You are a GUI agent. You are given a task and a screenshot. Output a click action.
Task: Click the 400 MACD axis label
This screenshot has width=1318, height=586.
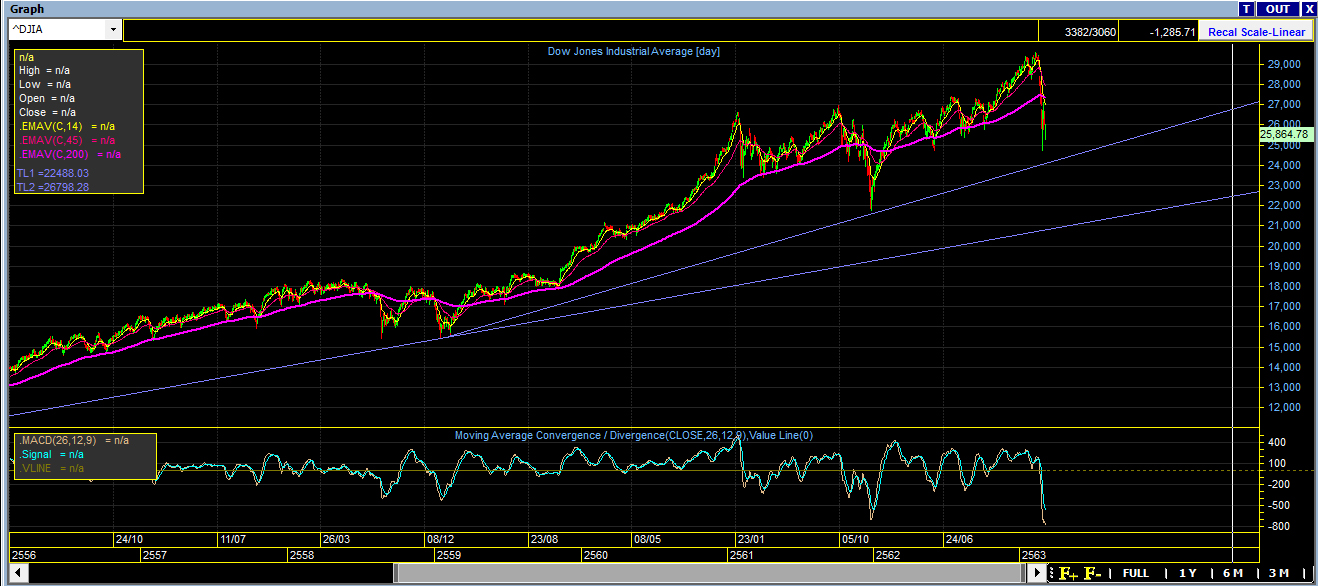[x=1279, y=442]
